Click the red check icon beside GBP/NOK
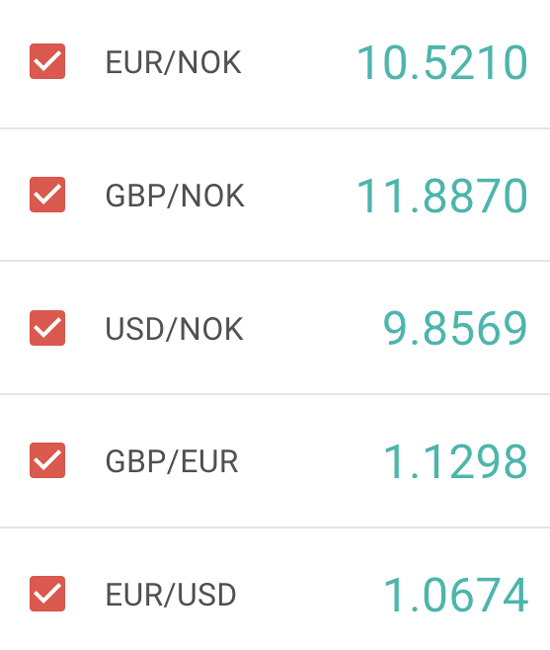Screen dimensions: 550x650 pos(47,194)
